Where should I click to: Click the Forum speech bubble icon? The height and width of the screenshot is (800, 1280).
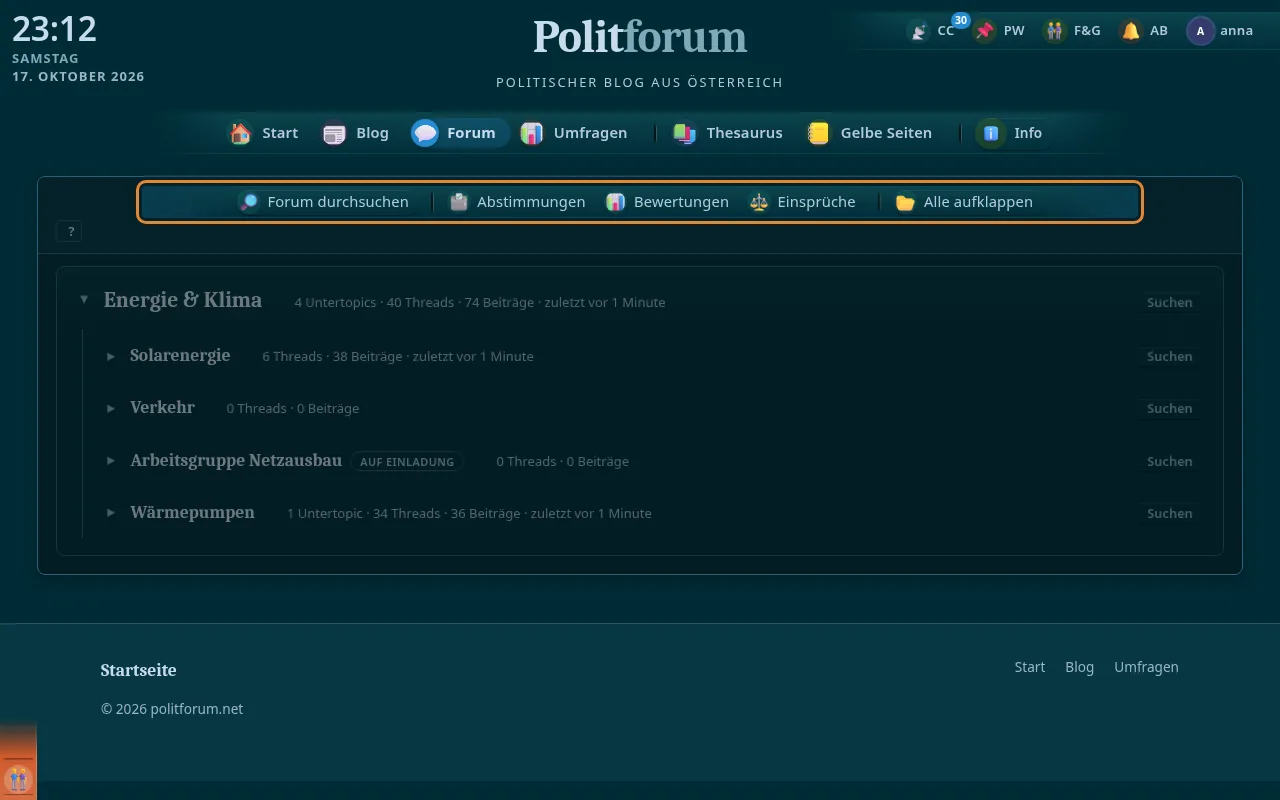pyautogui.click(x=425, y=133)
